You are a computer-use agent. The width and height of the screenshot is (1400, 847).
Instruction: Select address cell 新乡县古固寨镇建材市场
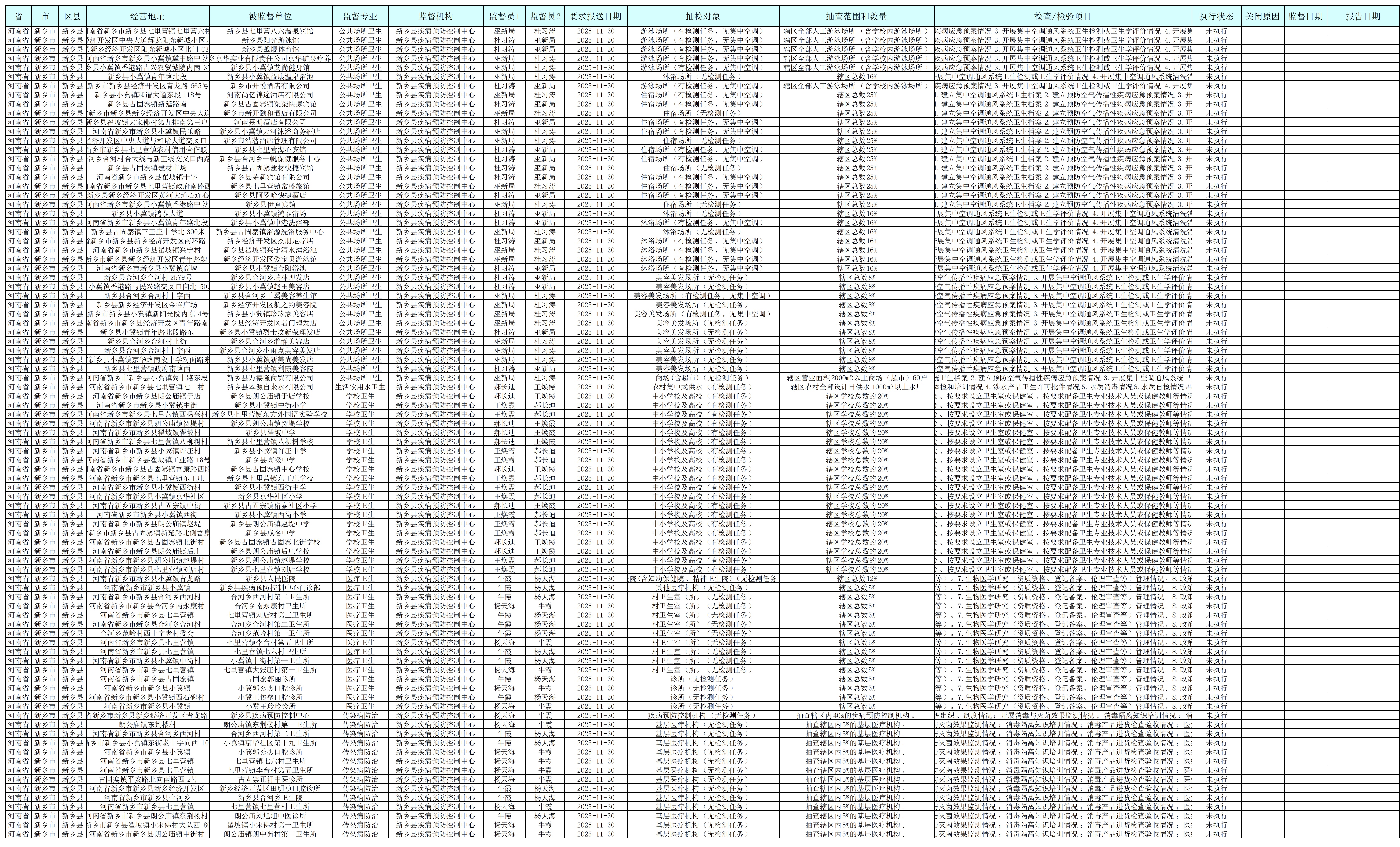pos(148,168)
